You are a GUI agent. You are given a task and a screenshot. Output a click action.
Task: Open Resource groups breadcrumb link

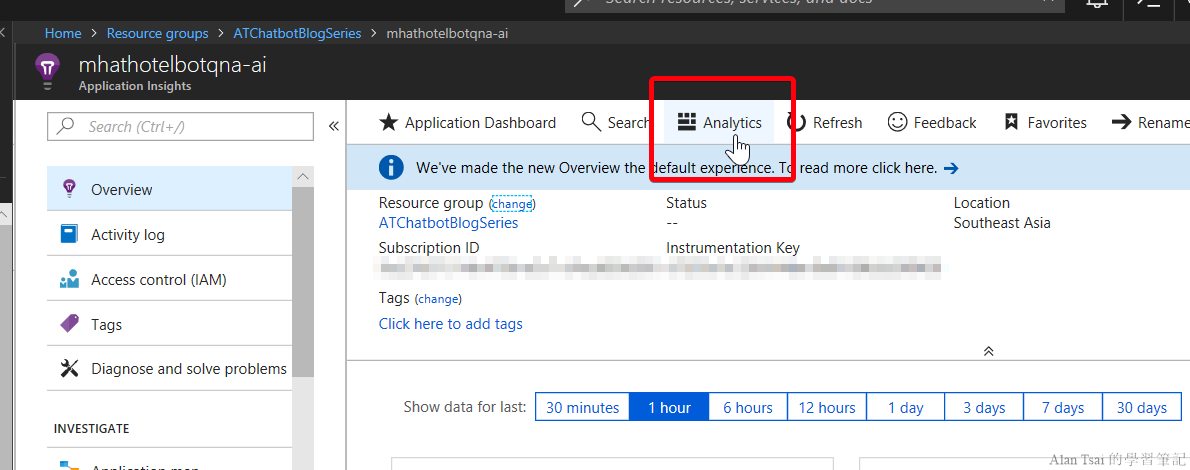(x=157, y=33)
